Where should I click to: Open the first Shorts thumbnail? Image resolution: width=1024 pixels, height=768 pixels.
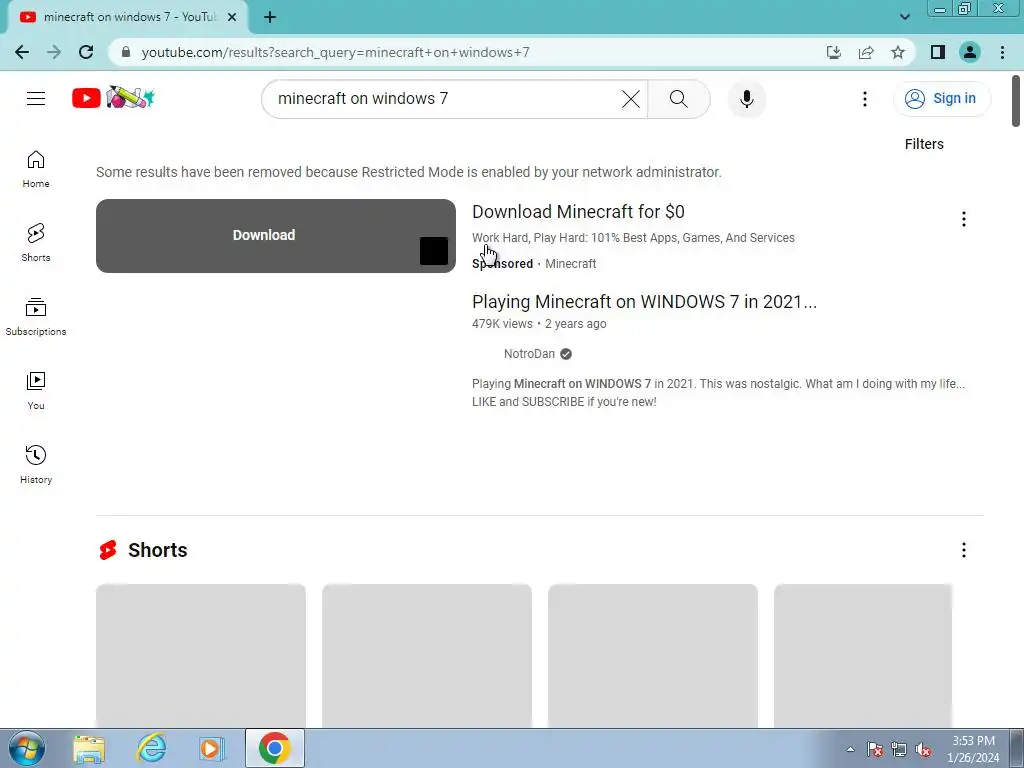click(200, 655)
